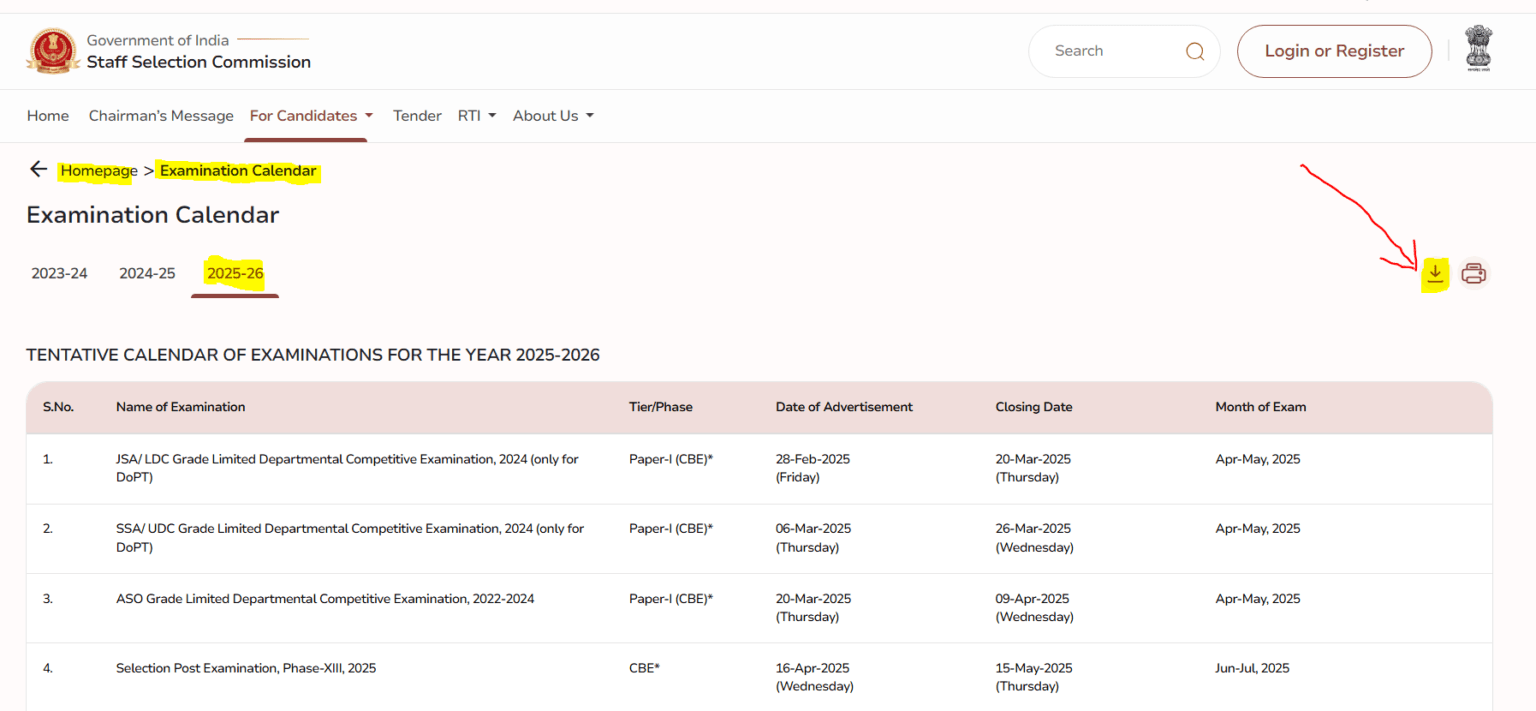Click the 16-Apr-2025 advertisement date
1536x711 pixels.
[x=812, y=668]
